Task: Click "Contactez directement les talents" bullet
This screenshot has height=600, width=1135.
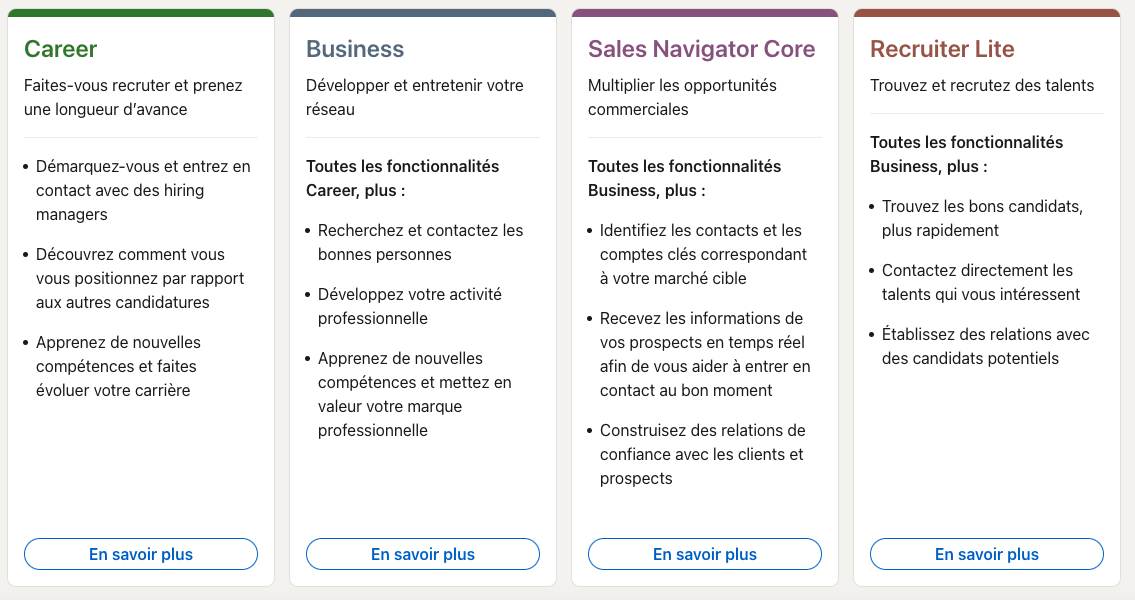Action: (x=980, y=282)
